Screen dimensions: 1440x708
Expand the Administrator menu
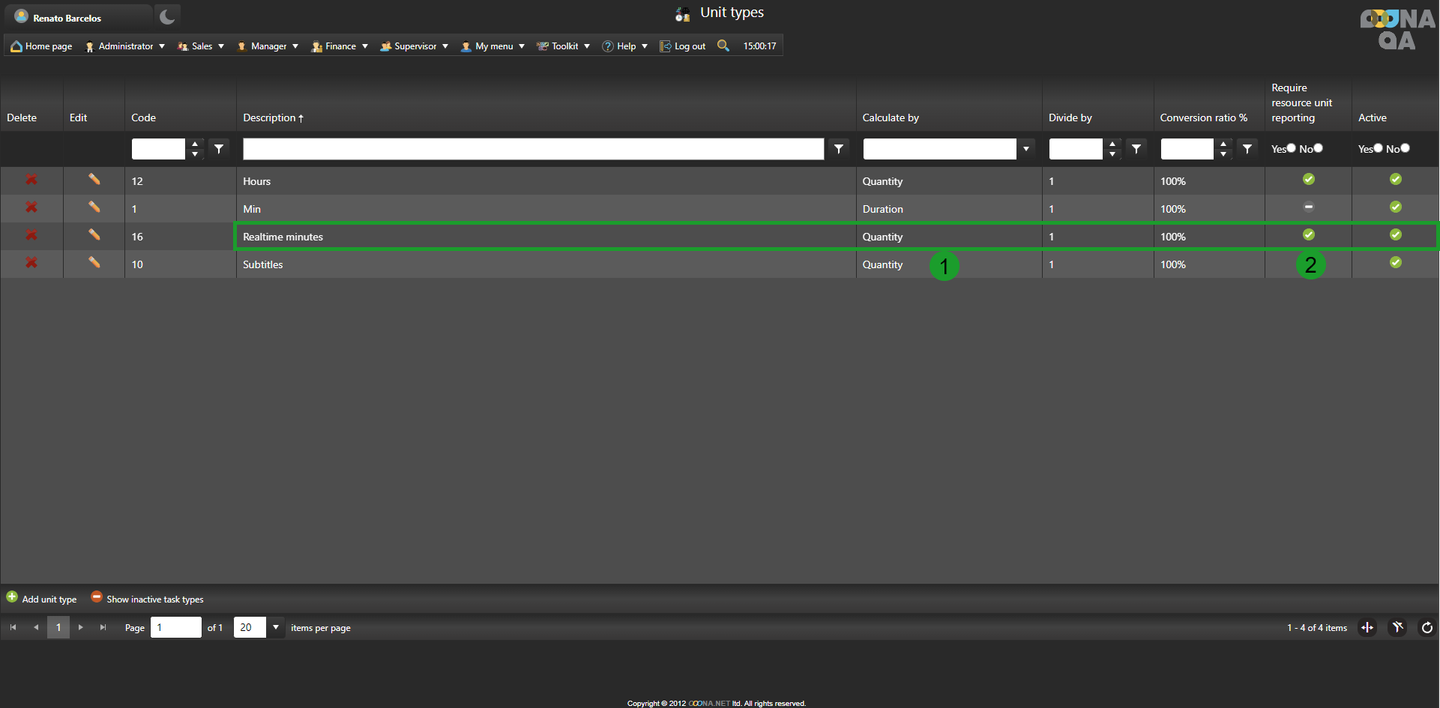tap(126, 46)
